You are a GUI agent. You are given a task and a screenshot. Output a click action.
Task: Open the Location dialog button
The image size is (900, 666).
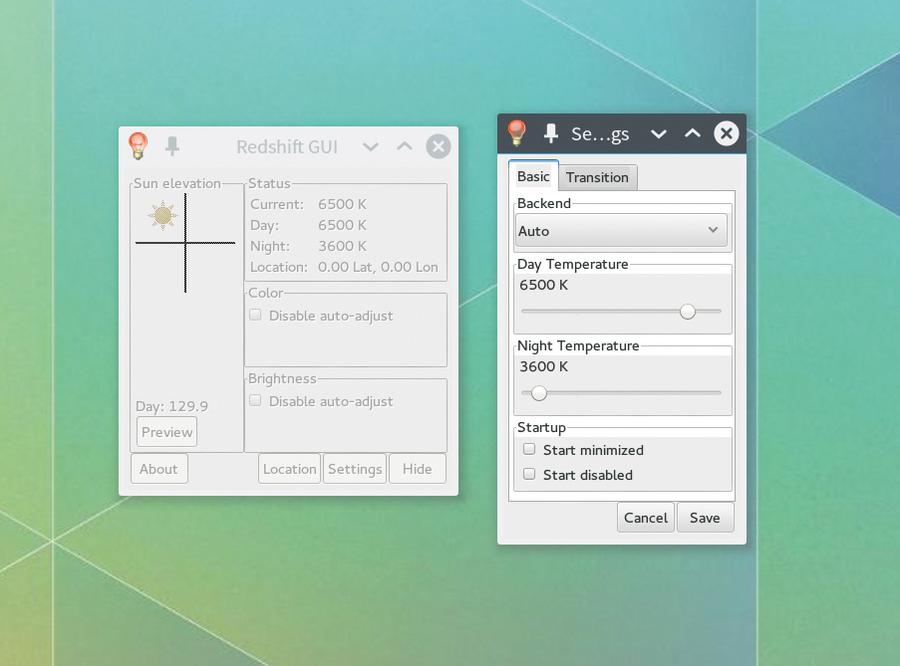[x=289, y=469]
